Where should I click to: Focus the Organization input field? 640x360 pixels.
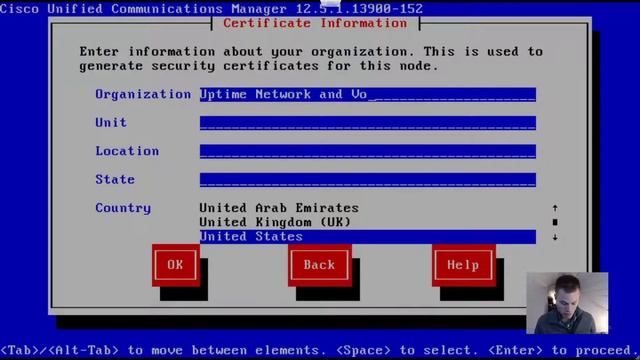[368, 94]
